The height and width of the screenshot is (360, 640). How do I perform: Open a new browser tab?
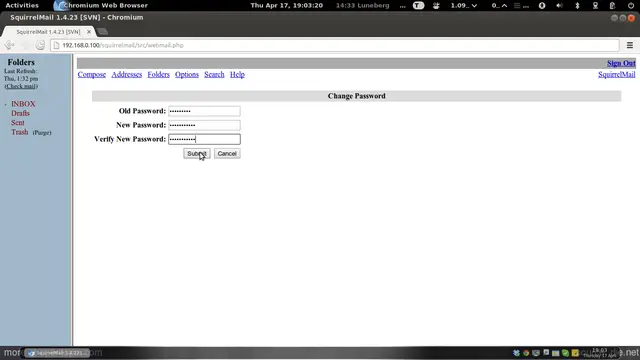pyautogui.click(x=102, y=31)
